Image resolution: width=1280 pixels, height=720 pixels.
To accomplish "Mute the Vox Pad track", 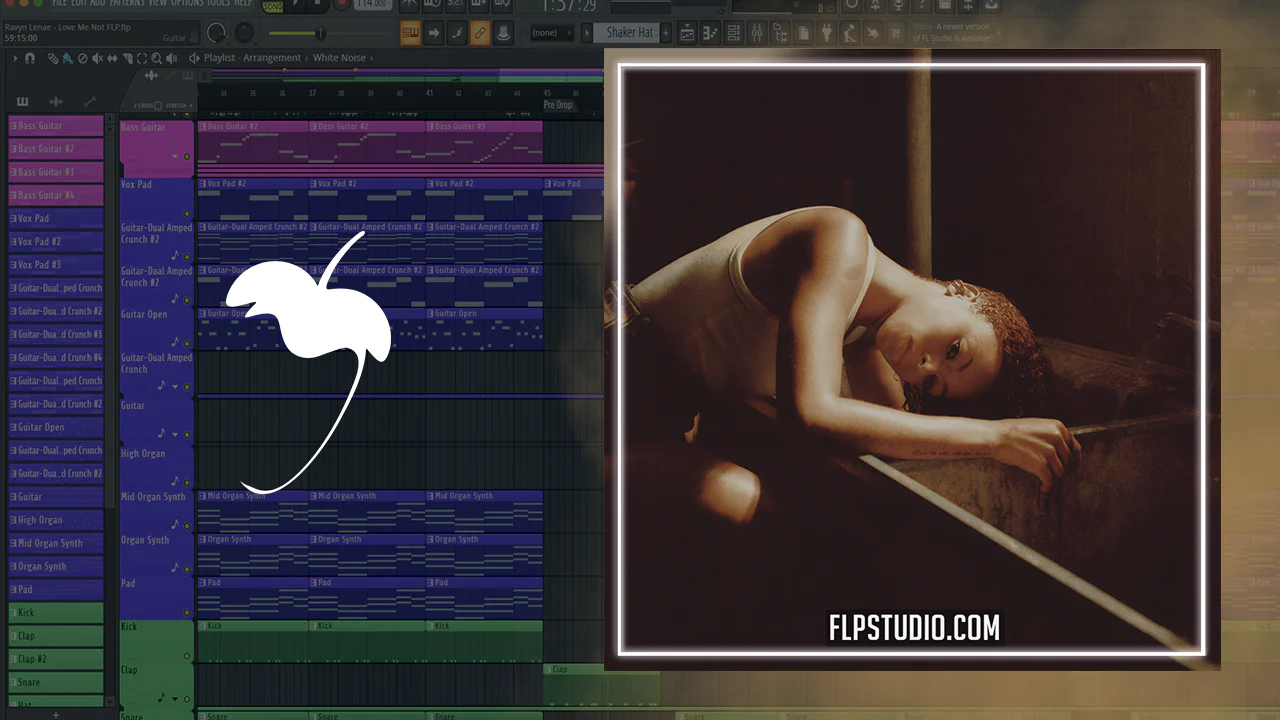I will click(x=187, y=212).
